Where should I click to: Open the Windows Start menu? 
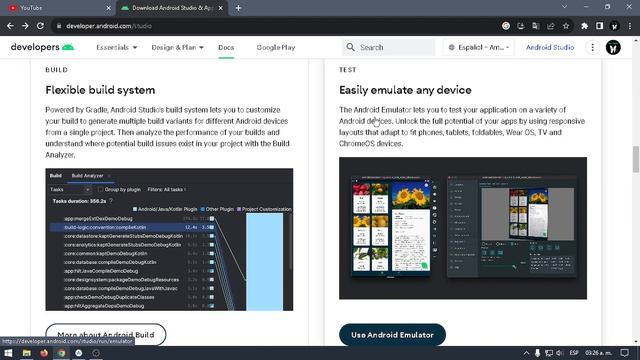8,353
